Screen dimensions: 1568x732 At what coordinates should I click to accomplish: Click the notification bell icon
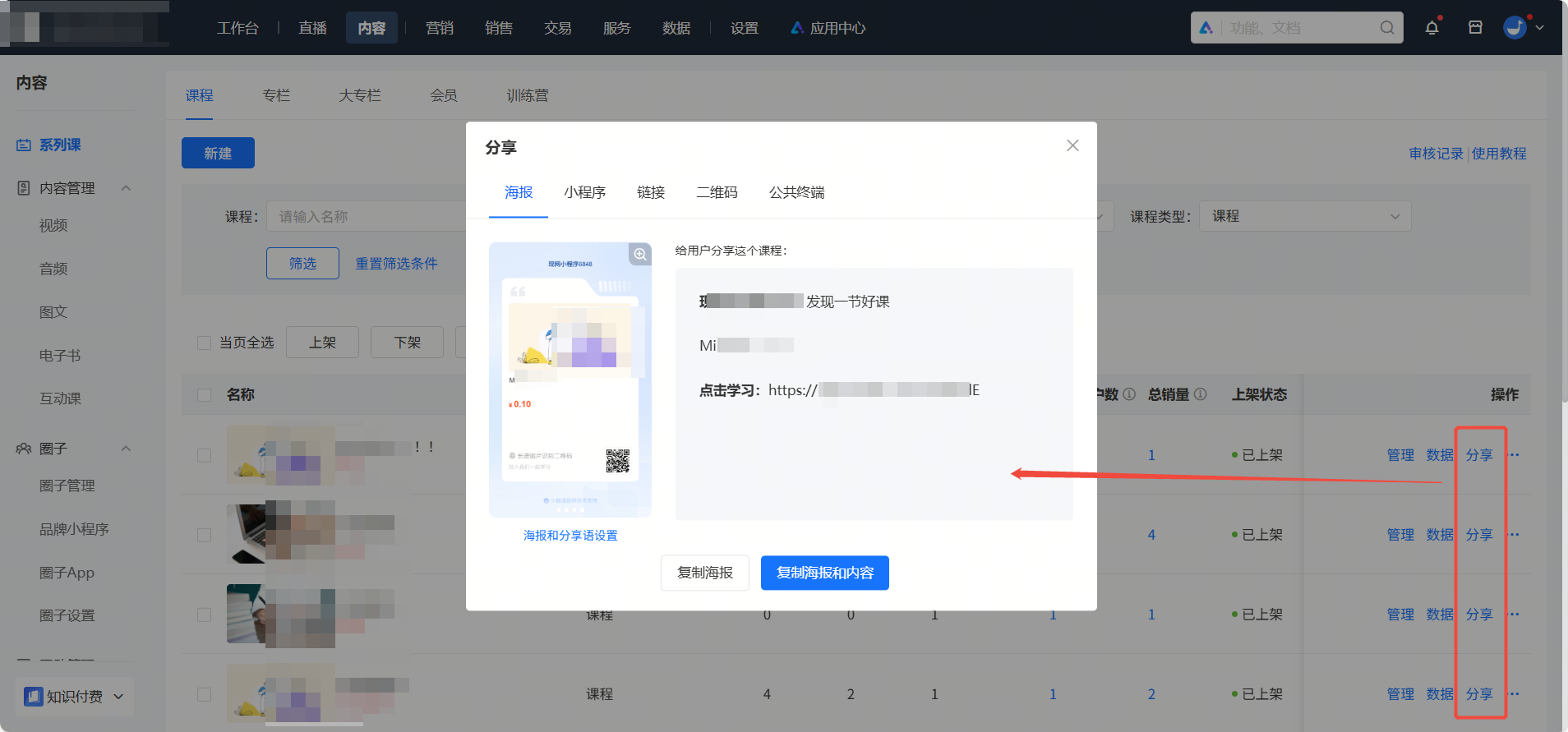click(1432, 27)
